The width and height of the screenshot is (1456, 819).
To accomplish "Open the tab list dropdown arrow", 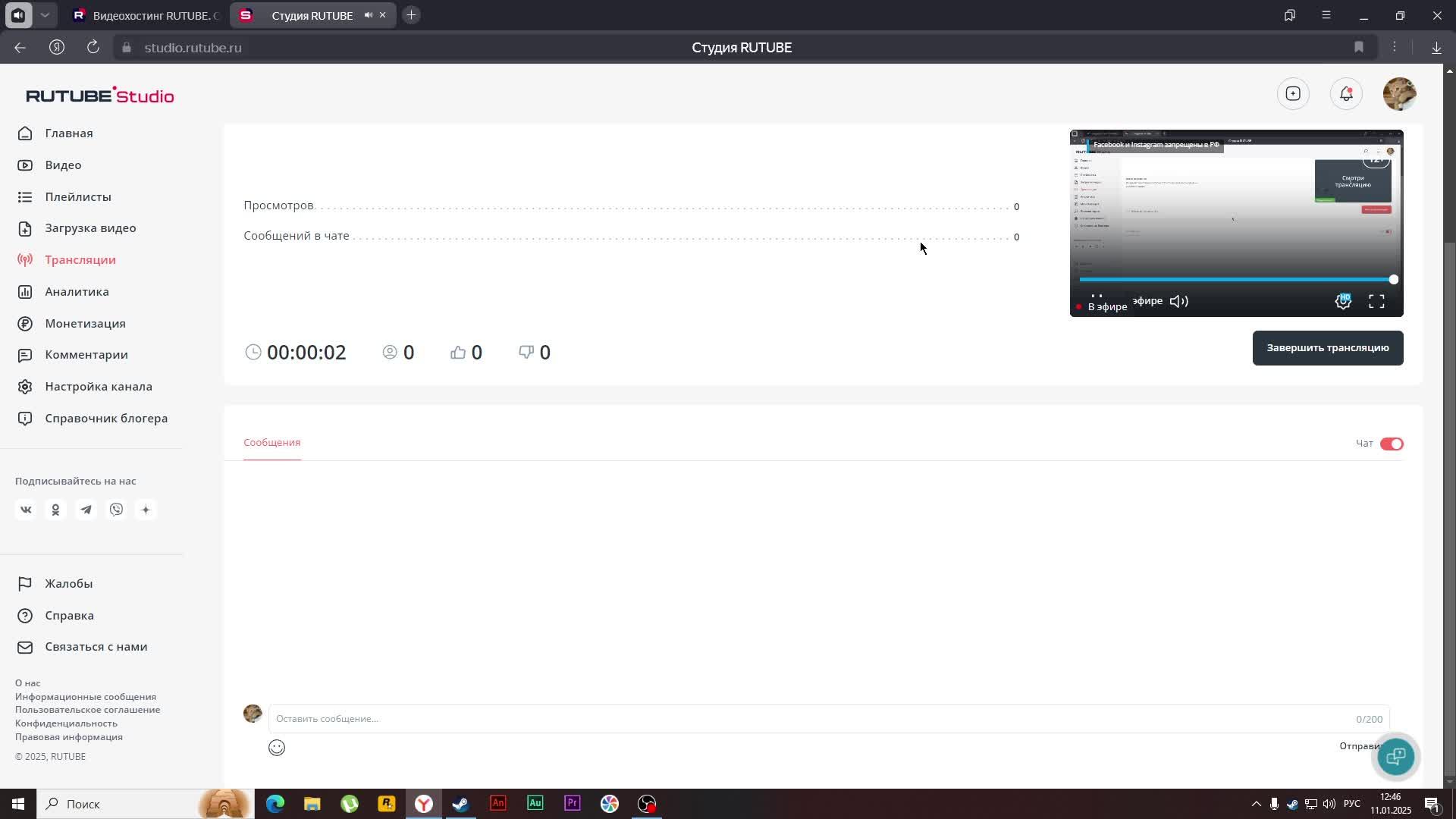I will point(45,15).
